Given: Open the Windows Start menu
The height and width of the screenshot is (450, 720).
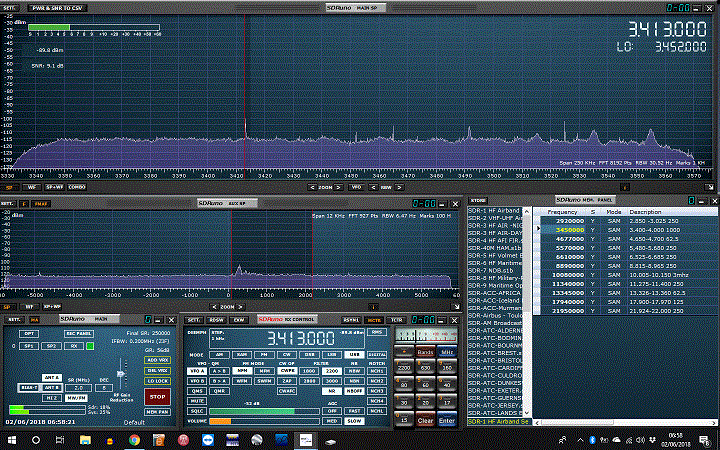Looking at the screenshot, I should 12,440.
